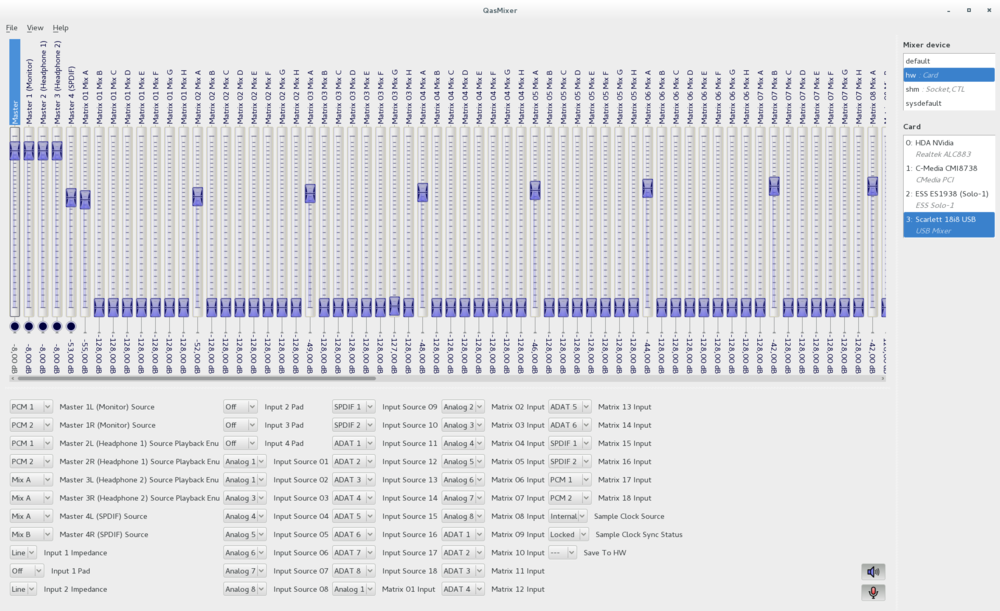Open the Input Source 14 dropdown
The width and height of the screenshot is (1000, 611).
coord(353,498)
